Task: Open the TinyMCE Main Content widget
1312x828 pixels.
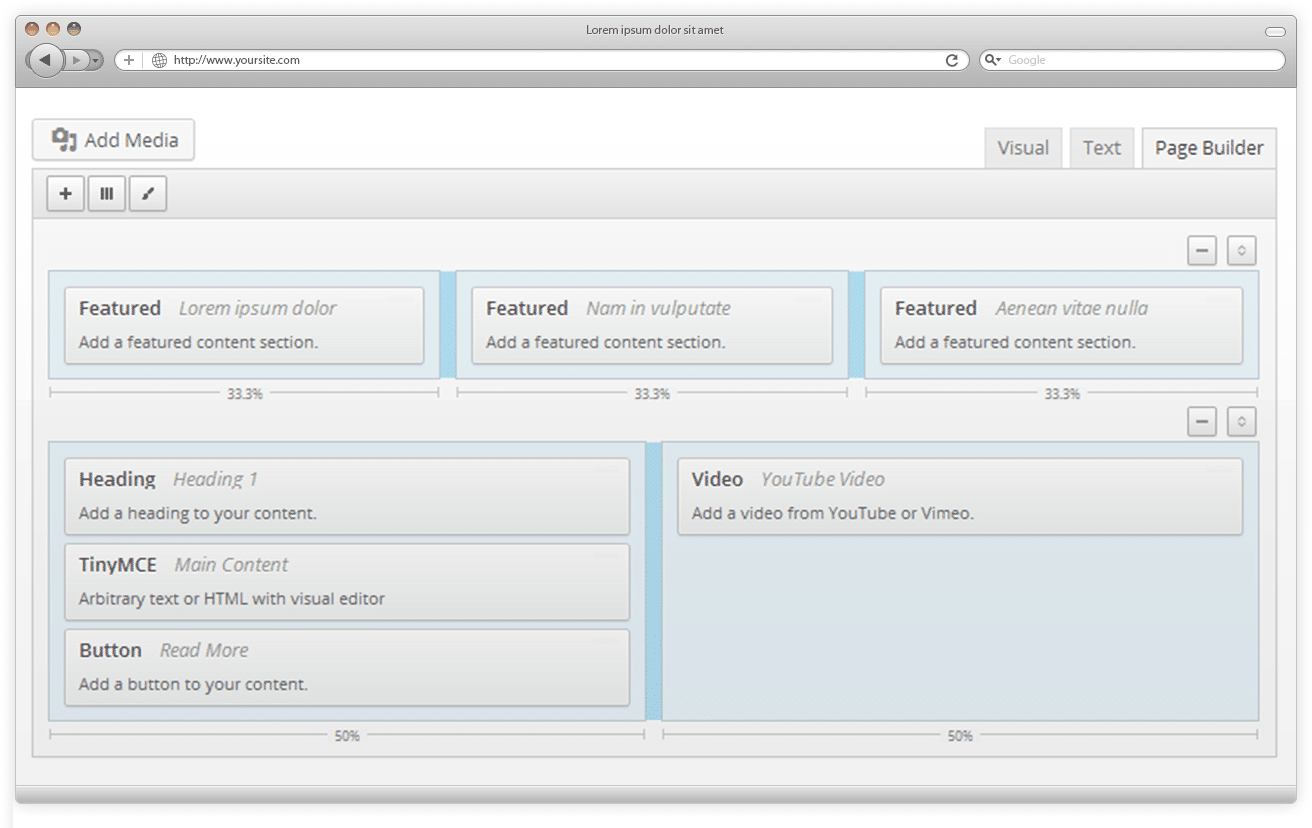Action: [347, 582]
